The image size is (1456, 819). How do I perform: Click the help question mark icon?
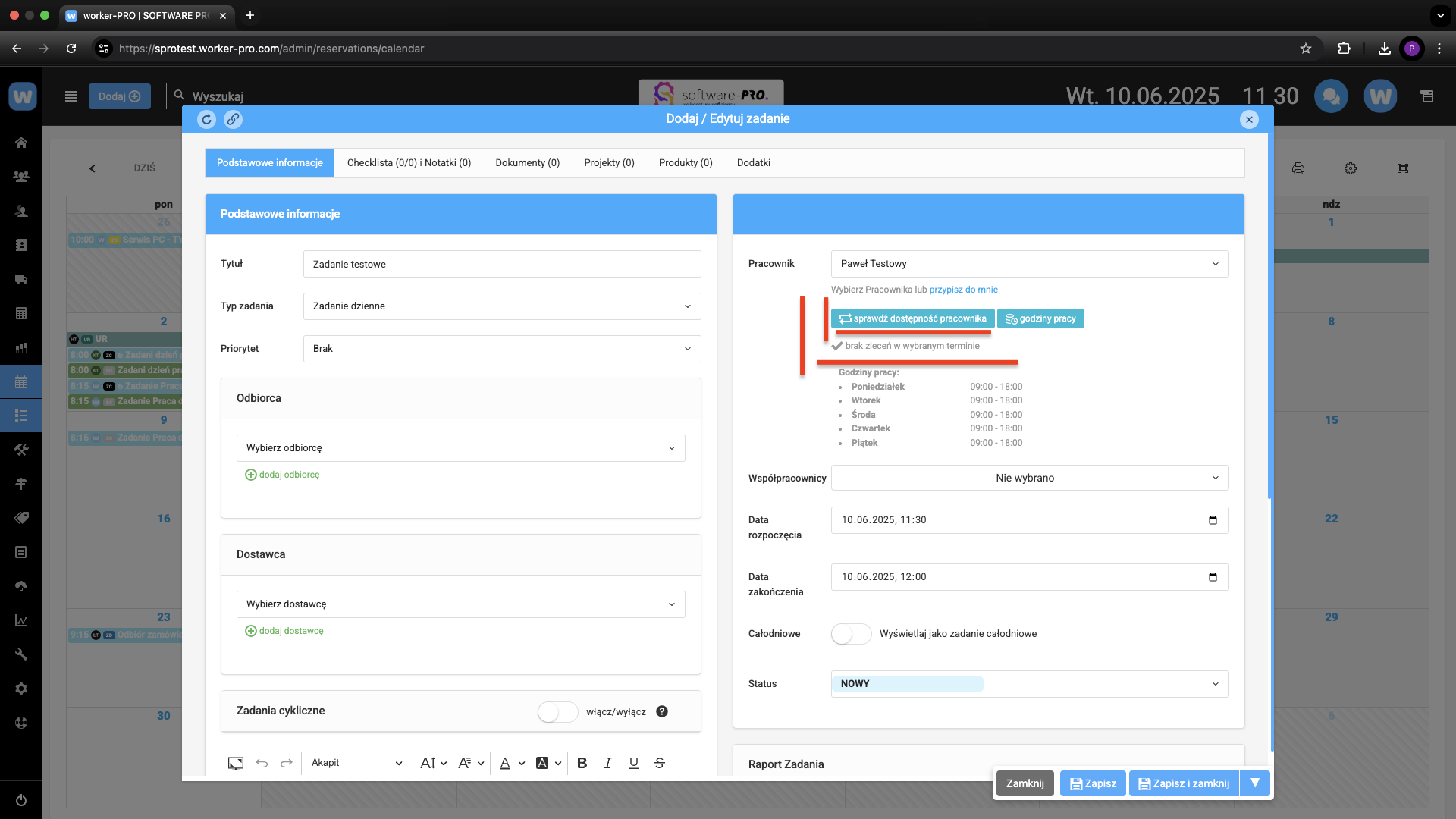[x=662, y=711]
